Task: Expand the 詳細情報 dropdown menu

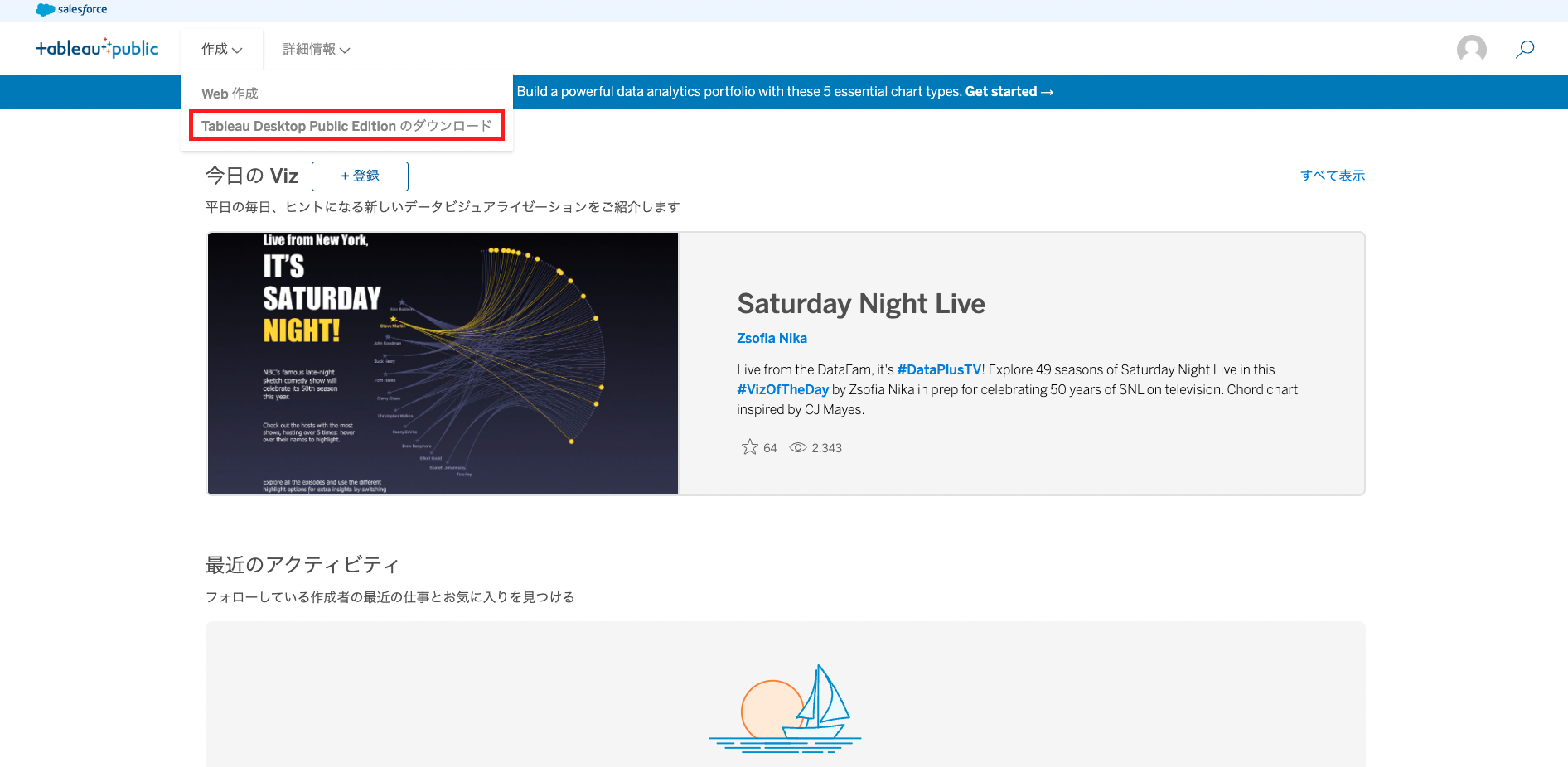Action: coord(317,49)
